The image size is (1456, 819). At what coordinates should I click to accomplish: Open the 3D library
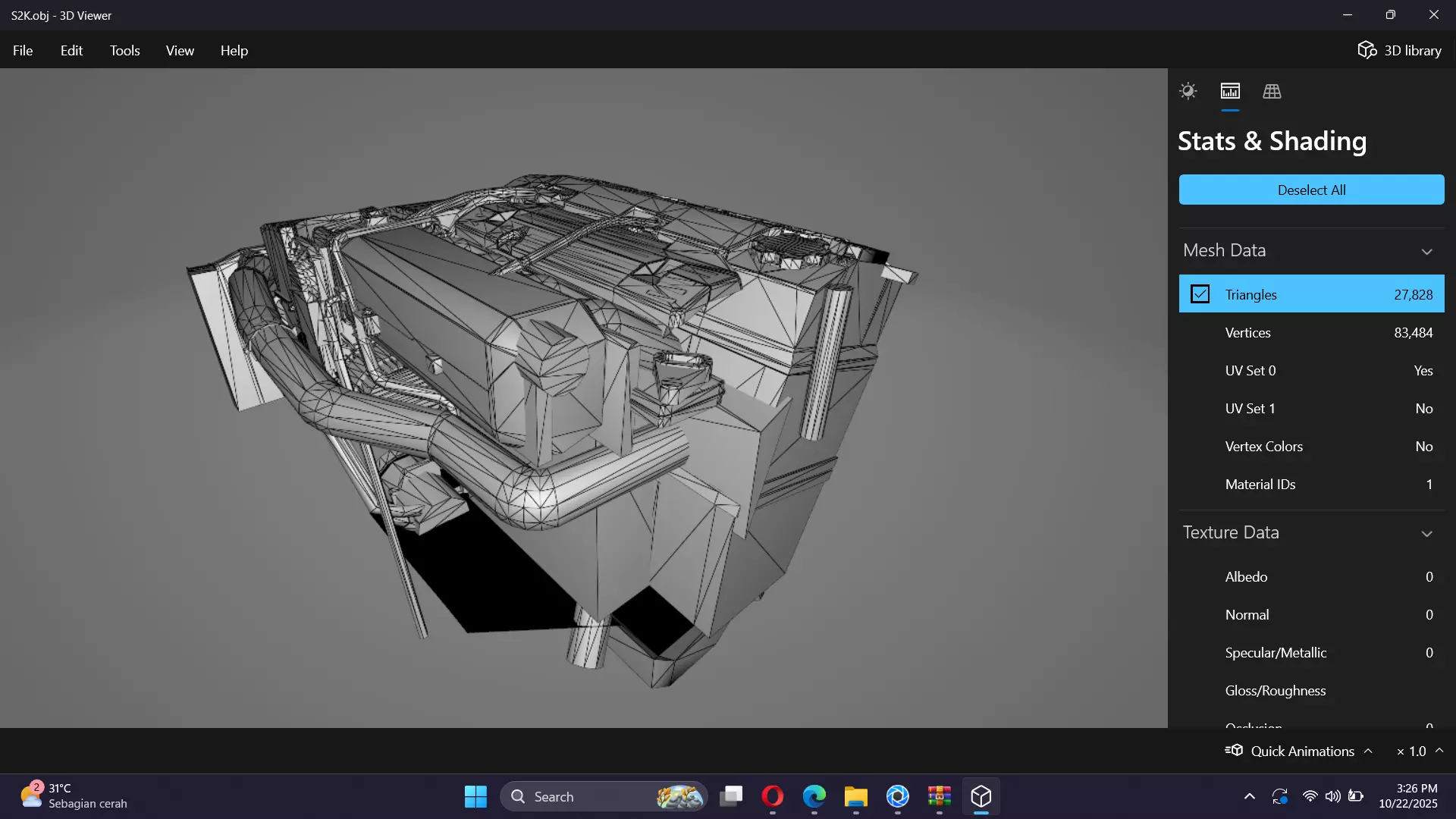click(1399, 50)
